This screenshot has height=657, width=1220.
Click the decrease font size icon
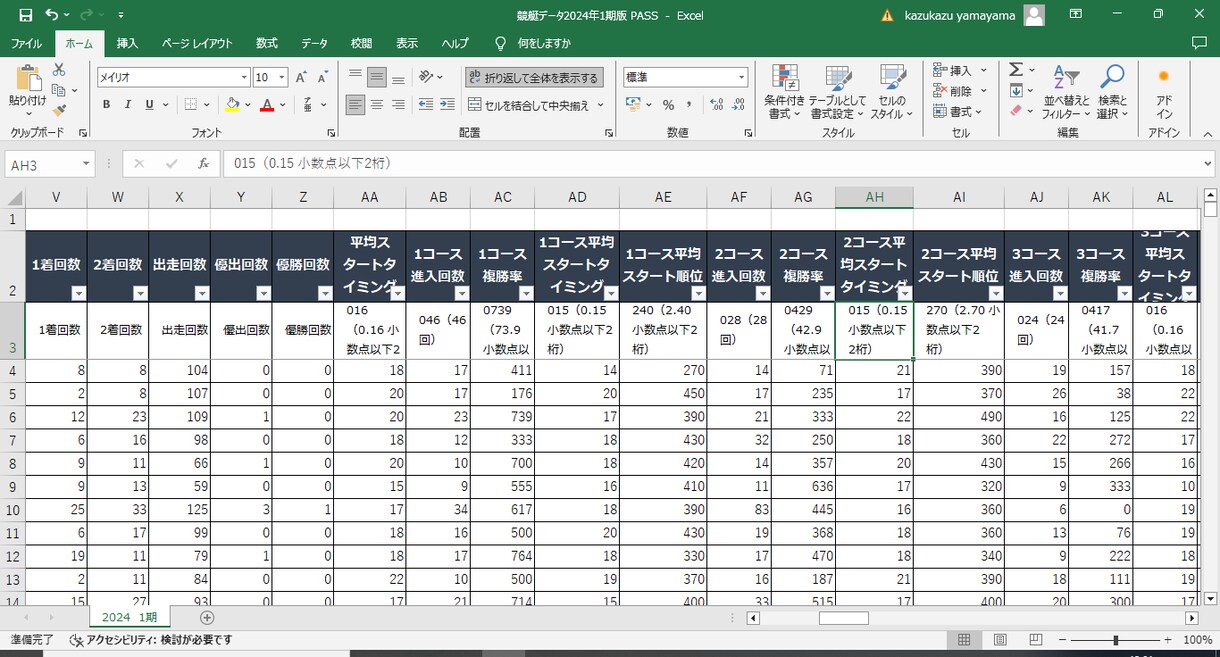point(323,77)
